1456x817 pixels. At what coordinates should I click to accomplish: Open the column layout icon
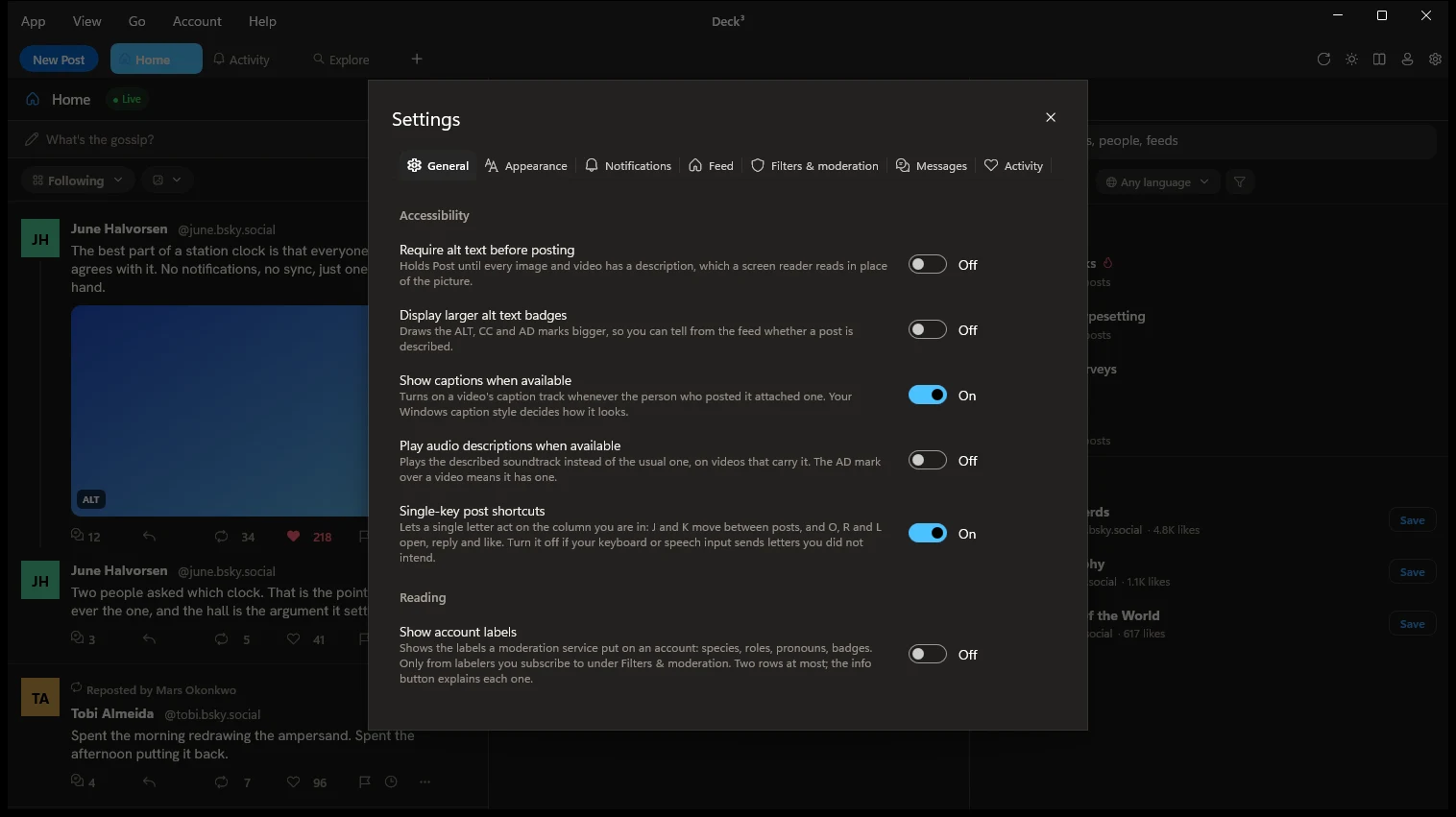(1379, 60)
